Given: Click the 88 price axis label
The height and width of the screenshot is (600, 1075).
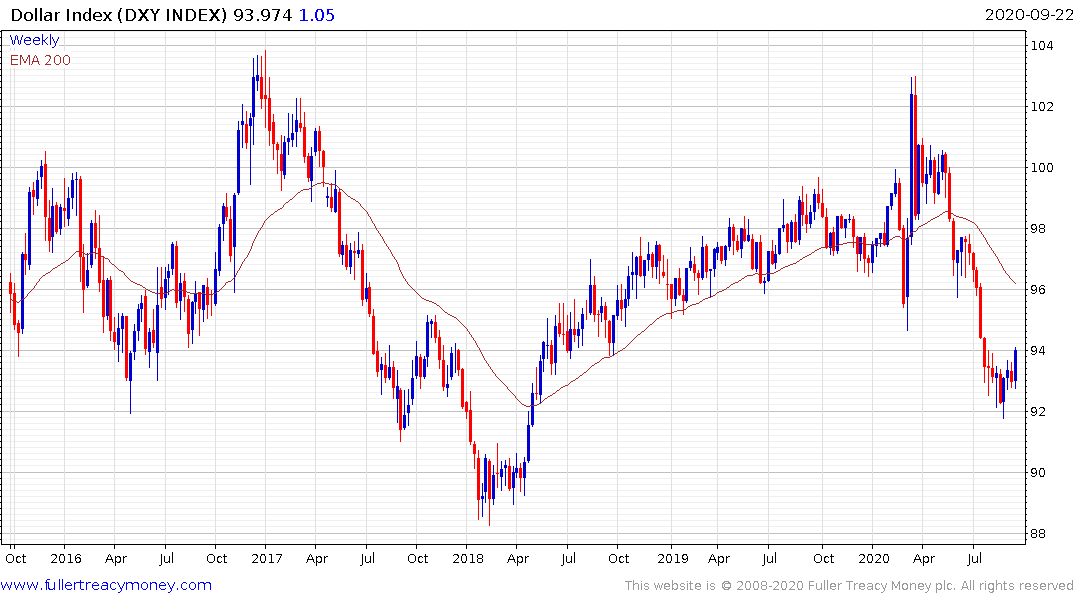Looking at the screenshot, I should pyautogui.click(x=1039, y=533).
